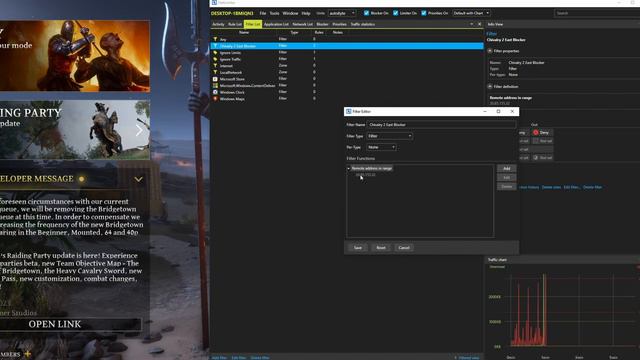Click Delete filter function button
The height and width of the screenshot is (360, 640).
coord(507,187)
